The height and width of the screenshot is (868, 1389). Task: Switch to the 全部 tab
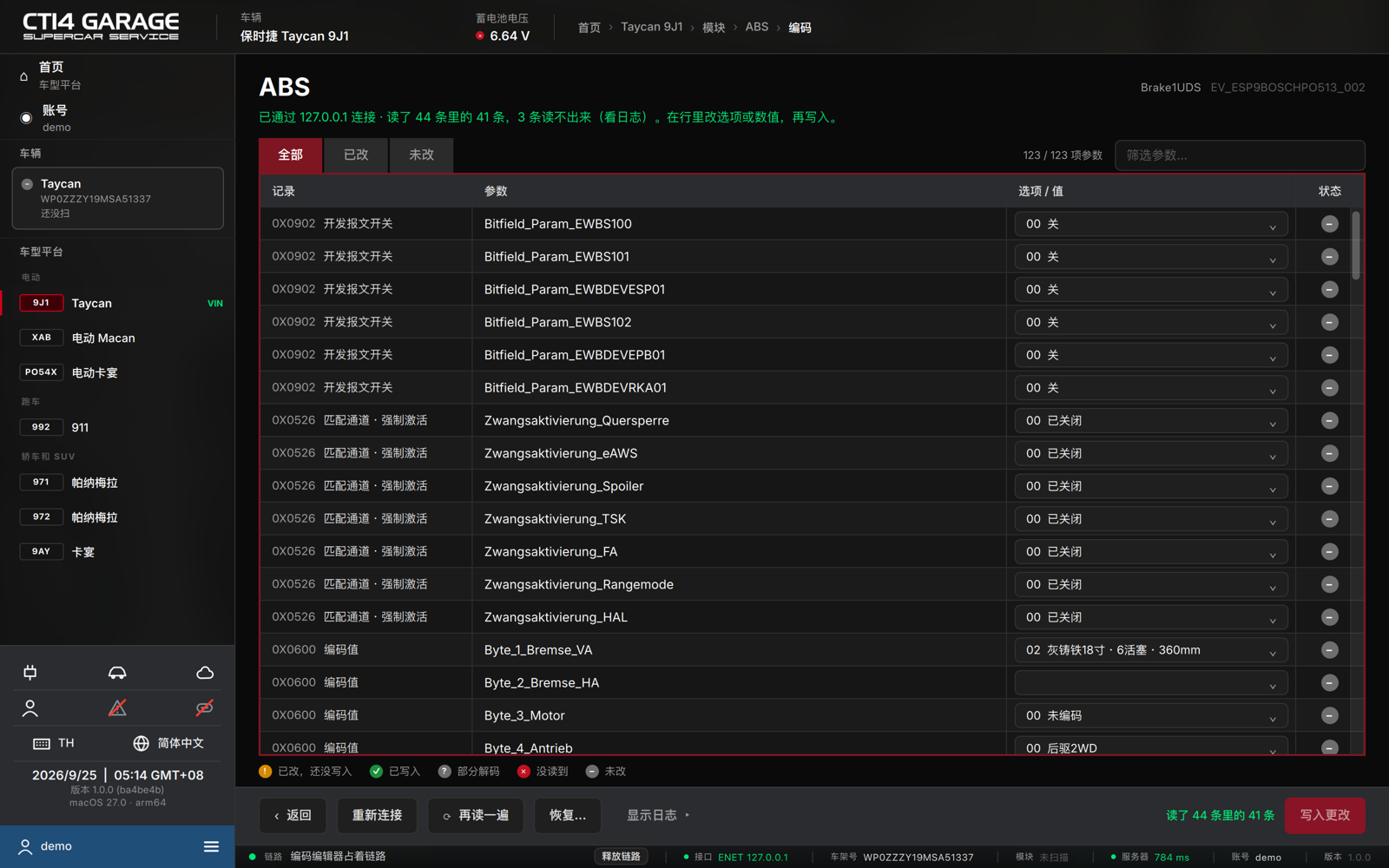290,155
